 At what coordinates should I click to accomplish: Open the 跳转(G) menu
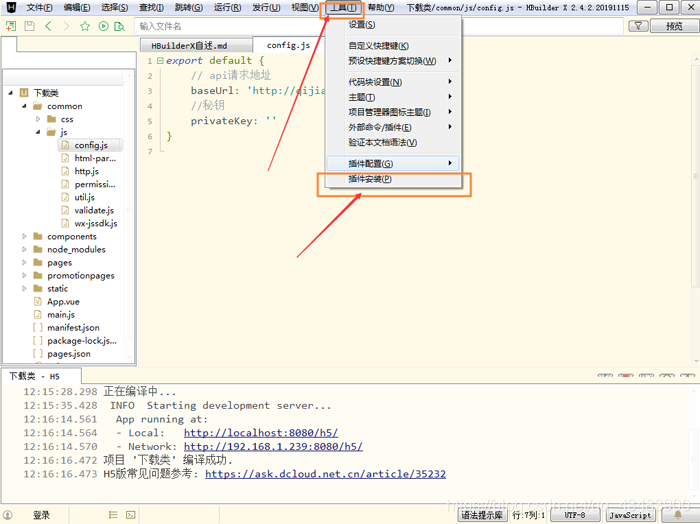(189, 8)
